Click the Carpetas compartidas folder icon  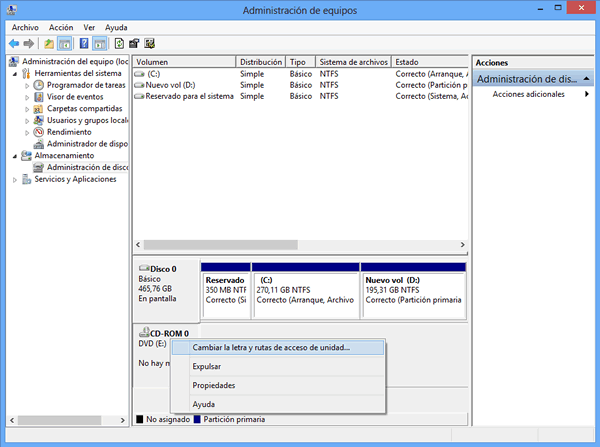pyautogui.click(x=38, y=109)
